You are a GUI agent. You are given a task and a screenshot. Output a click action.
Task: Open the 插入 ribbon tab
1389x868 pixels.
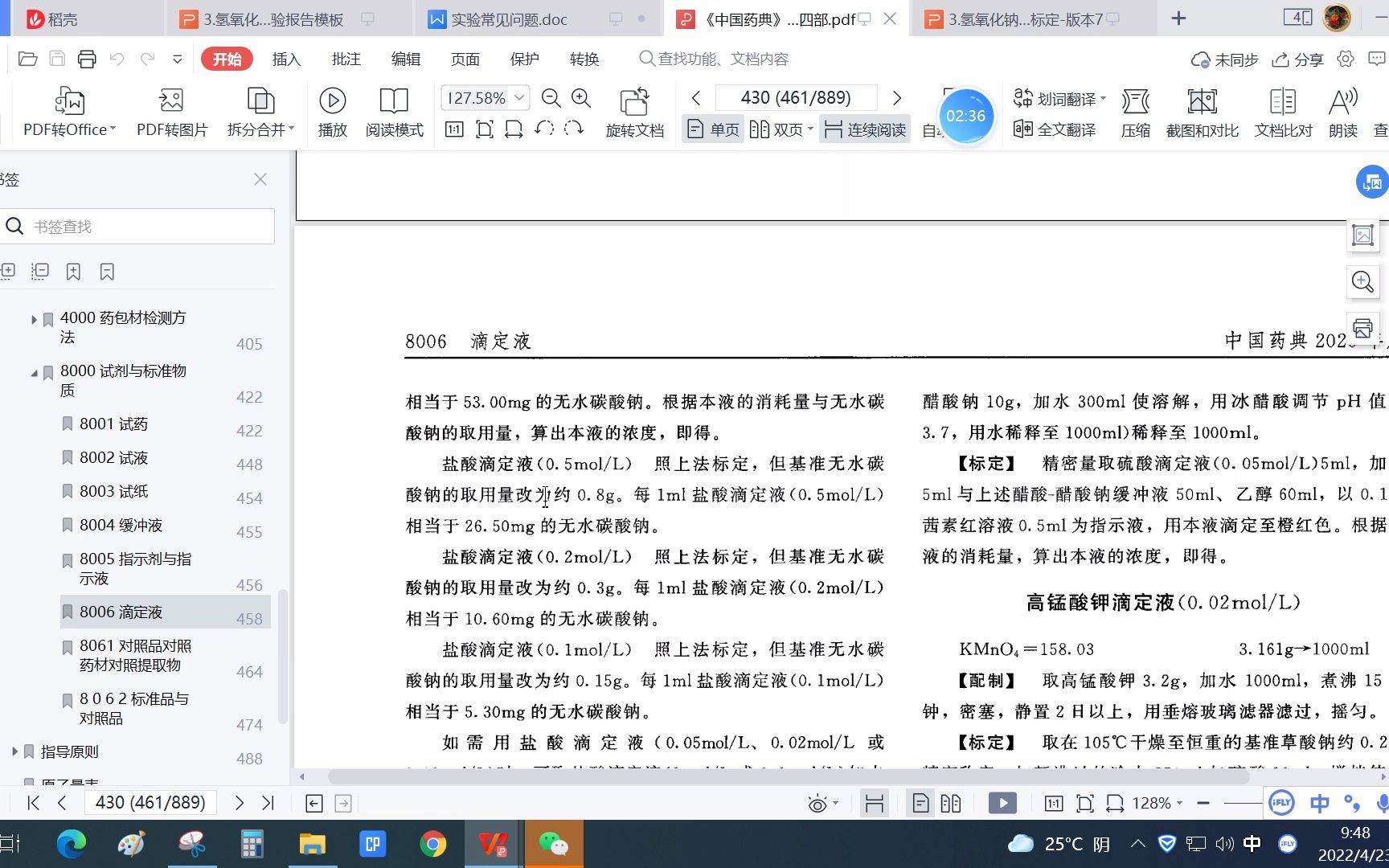[x=286, y=59]
